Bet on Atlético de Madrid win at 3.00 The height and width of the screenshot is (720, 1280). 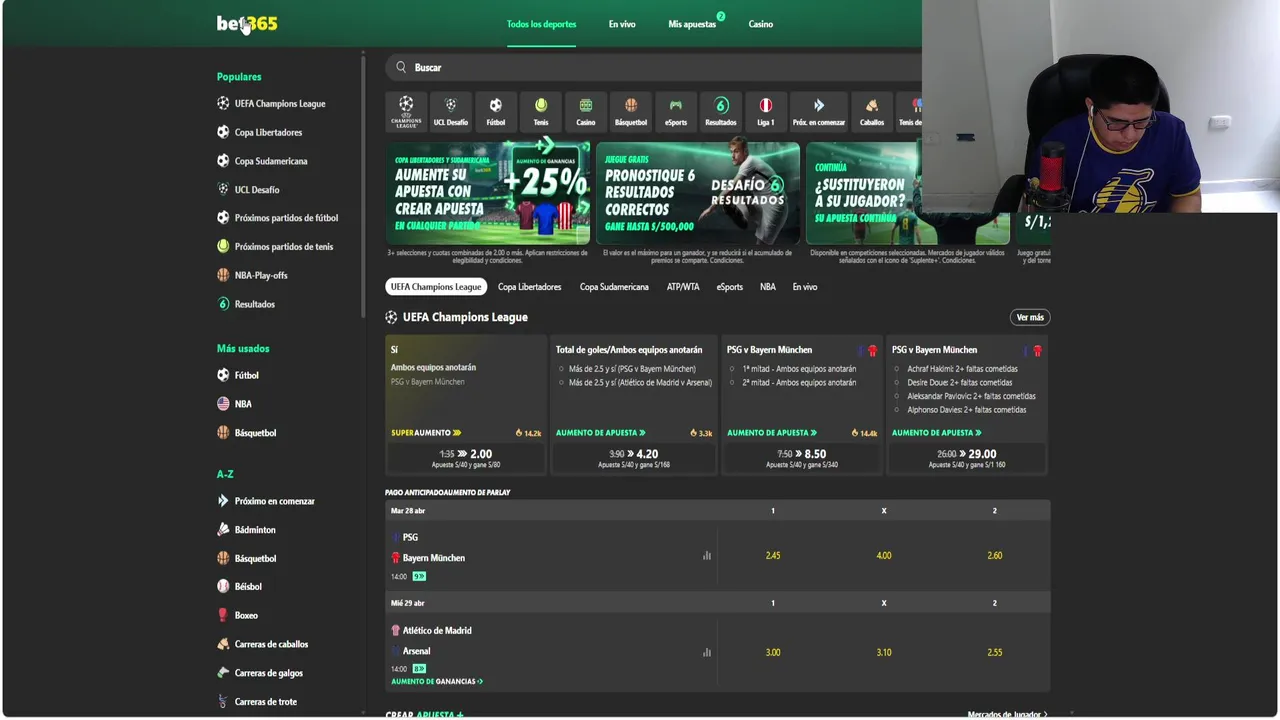pos(772,652)
